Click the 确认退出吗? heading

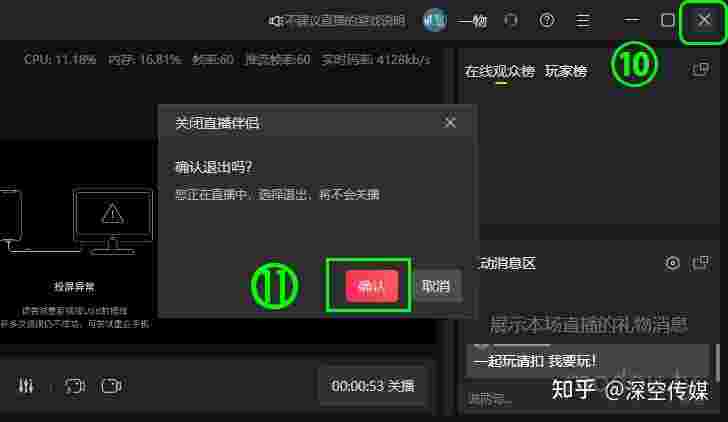[214, 167]
